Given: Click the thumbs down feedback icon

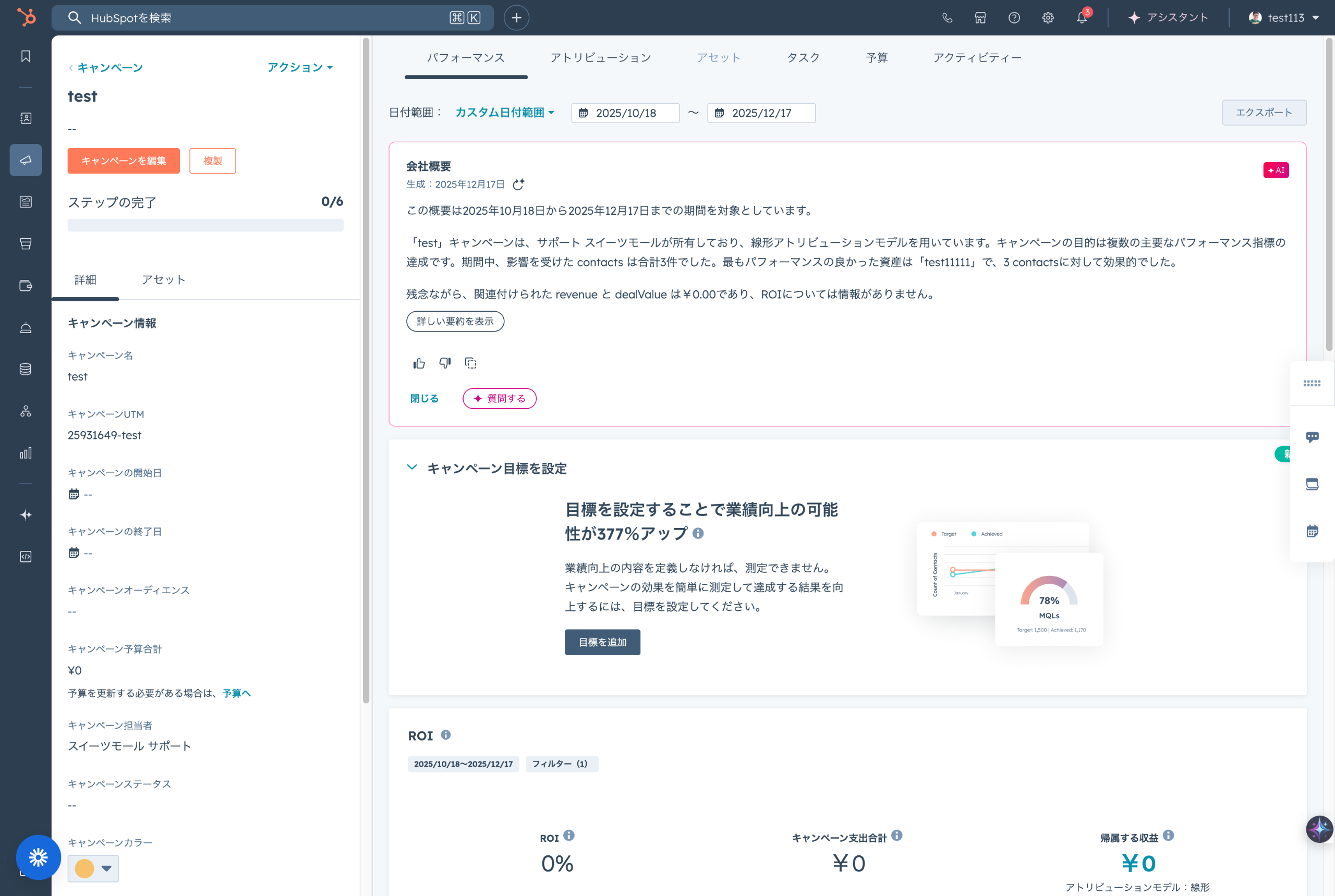Looking at the screenshot, I should pyautogui.click(x=445, y=363).
